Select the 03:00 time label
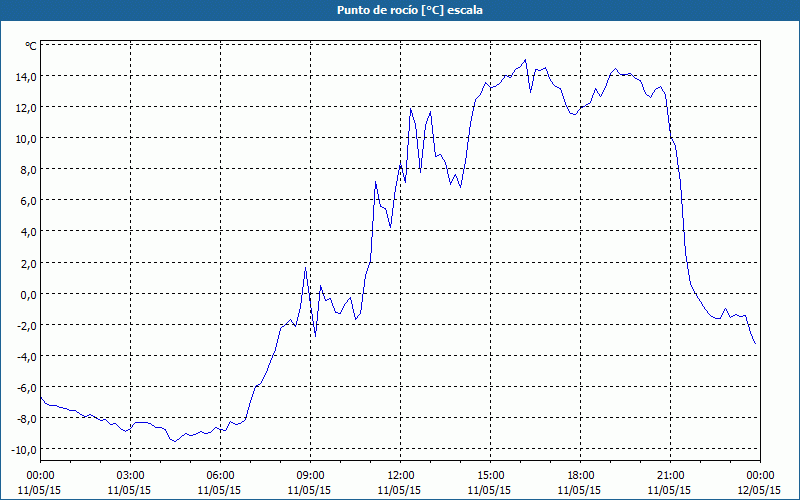The height and width of the screenshot is (500, 800). pos(130,476)
